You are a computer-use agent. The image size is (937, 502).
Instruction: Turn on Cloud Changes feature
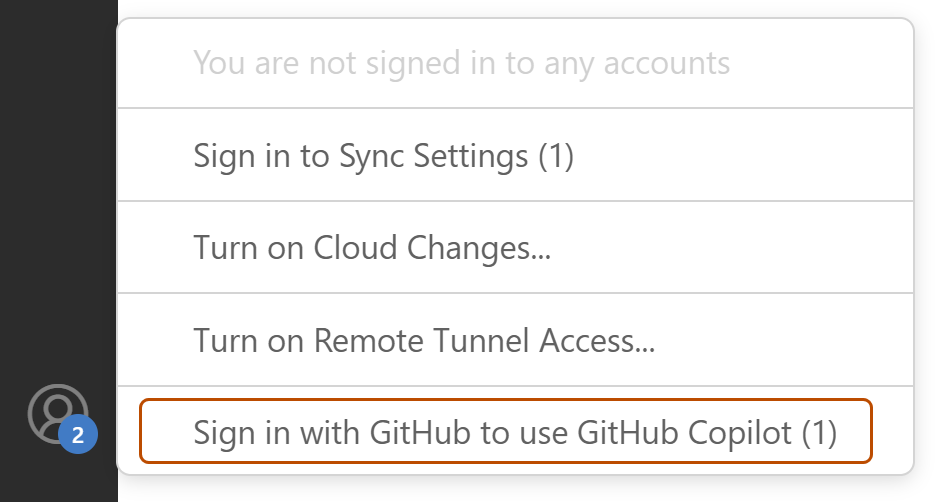pos(372,248)
